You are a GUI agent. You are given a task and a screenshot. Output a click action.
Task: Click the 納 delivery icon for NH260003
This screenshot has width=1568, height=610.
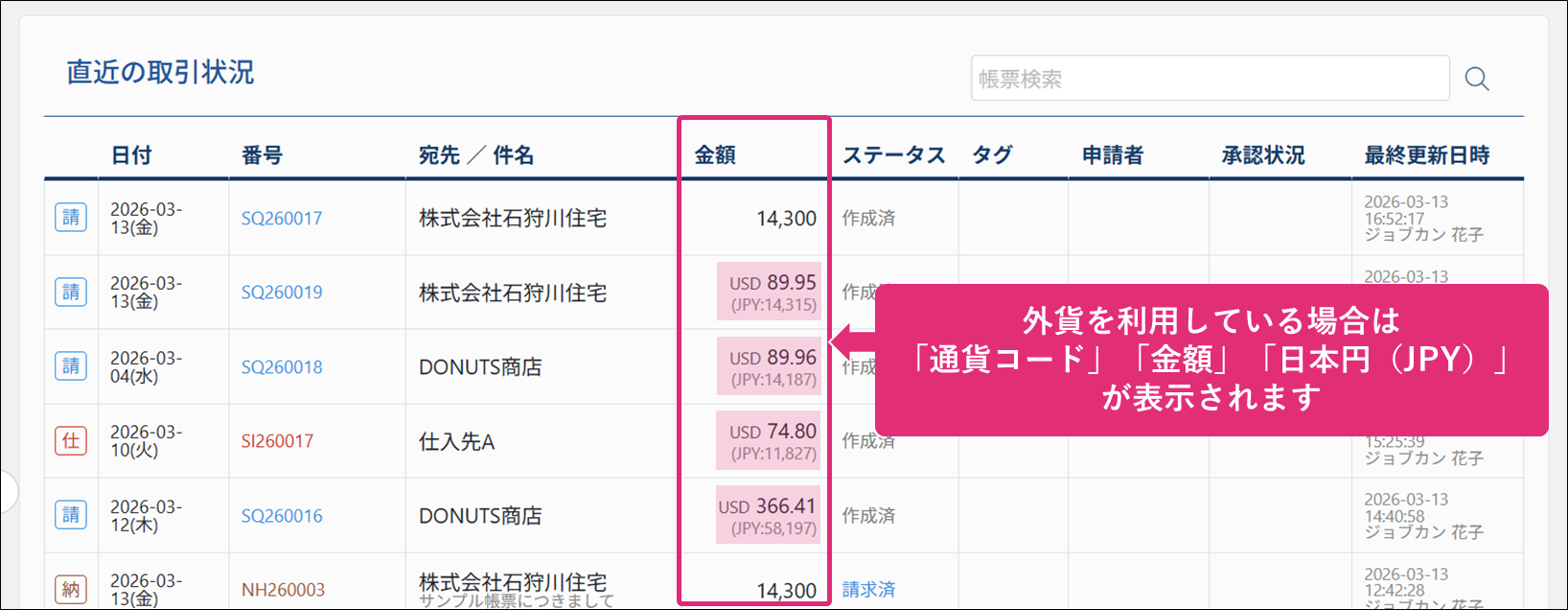pyautogui.click(x=71, y=589)
